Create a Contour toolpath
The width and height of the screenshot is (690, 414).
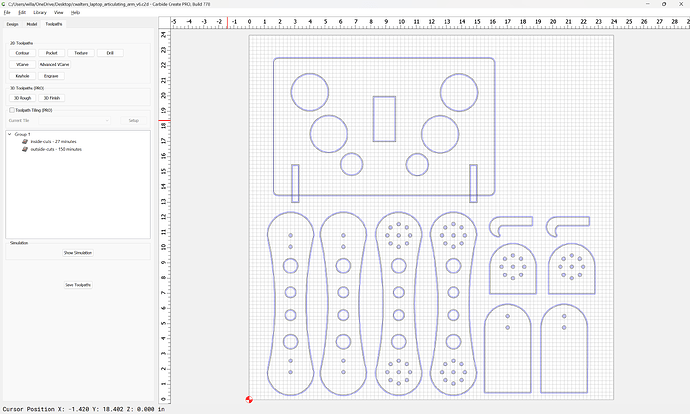[23, 52]
